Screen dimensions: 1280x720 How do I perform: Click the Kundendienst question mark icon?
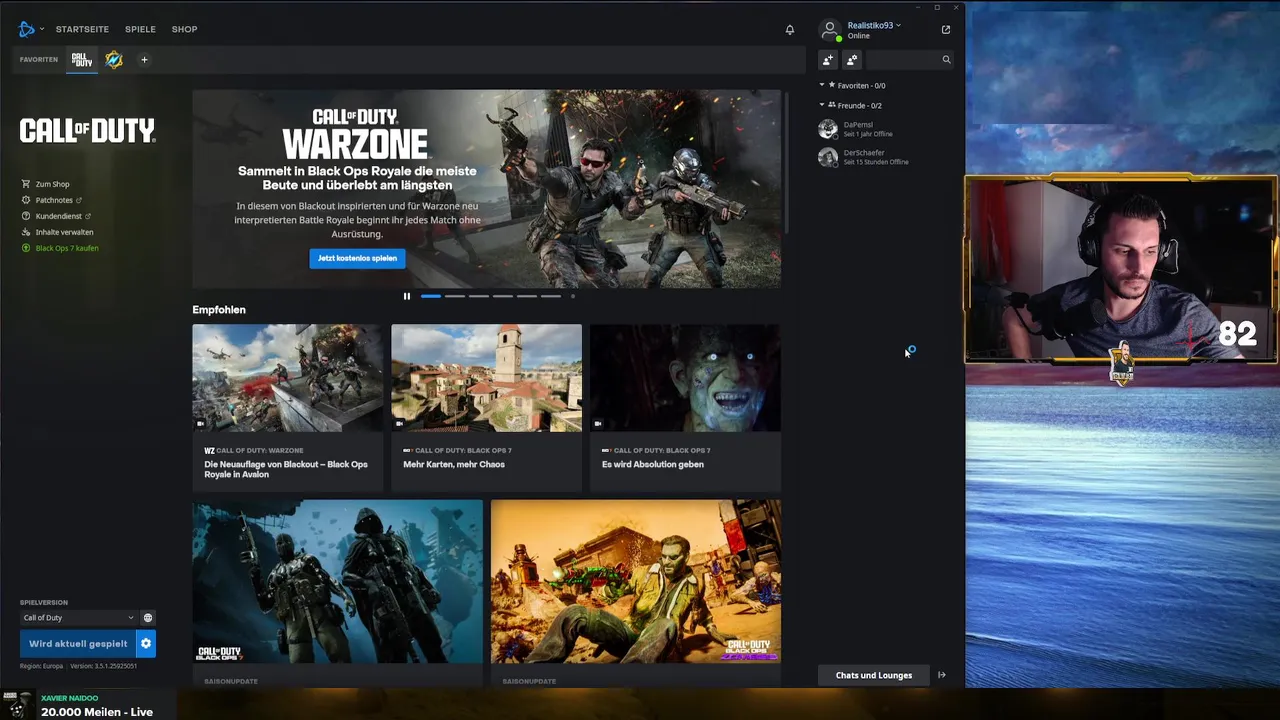(x=26, y=216)
